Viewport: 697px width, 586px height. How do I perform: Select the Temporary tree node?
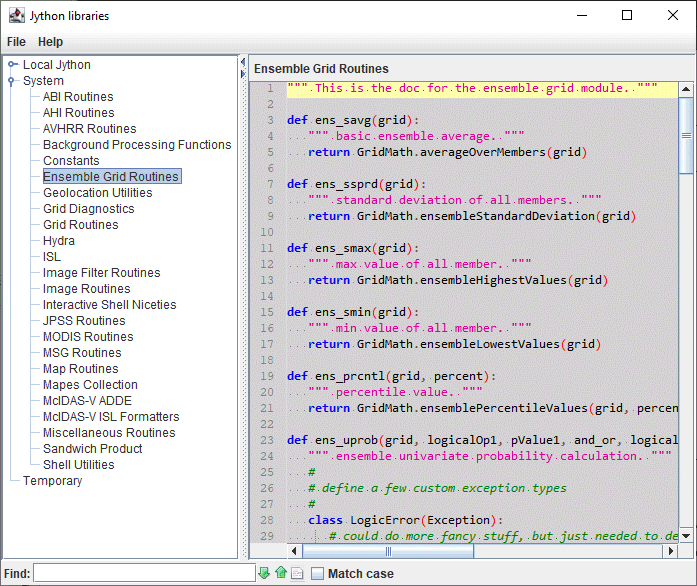coord(52,481)
